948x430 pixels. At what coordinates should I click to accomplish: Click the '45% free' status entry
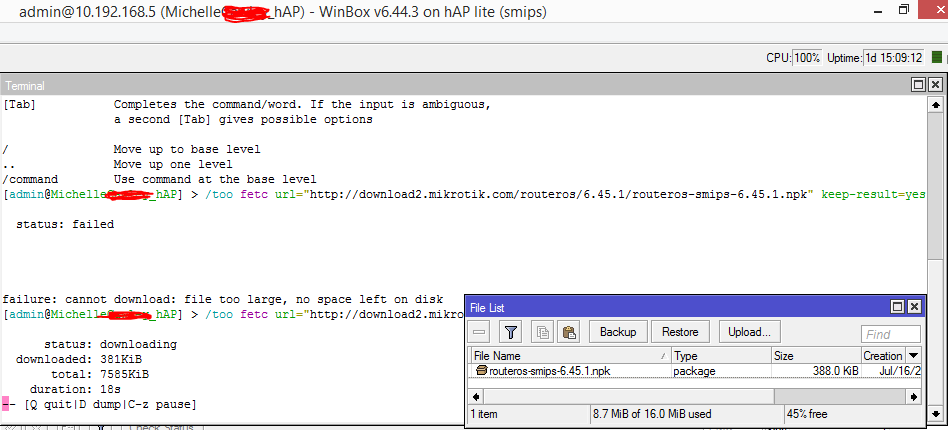[x=854, y=414]
